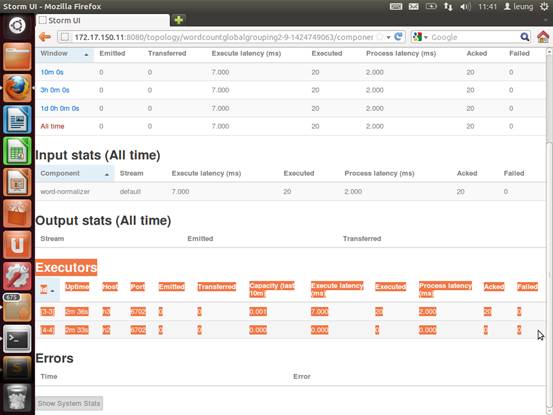Open the All time window link
The width and height of the screenshot is (553, 415).
click(52, 126)
